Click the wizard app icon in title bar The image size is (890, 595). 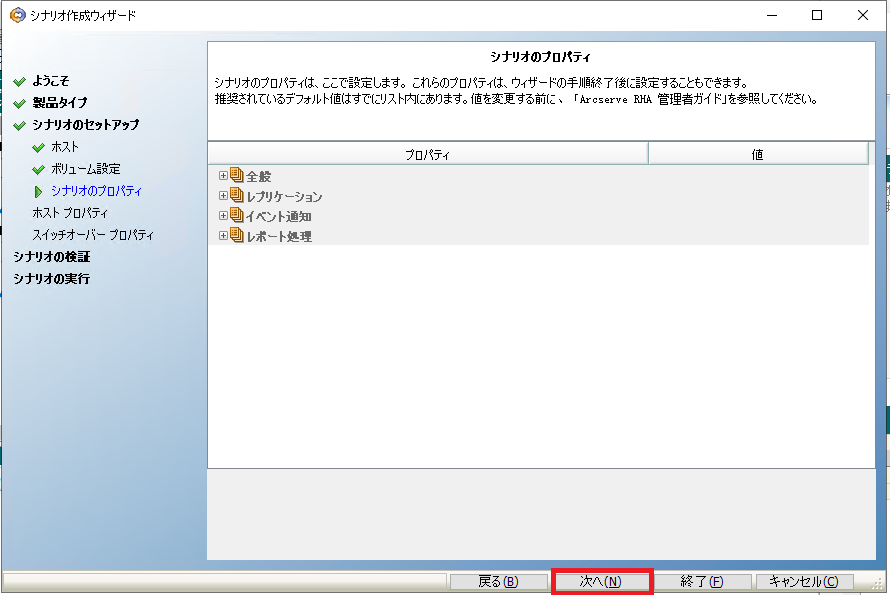click(x=18, y=15)
